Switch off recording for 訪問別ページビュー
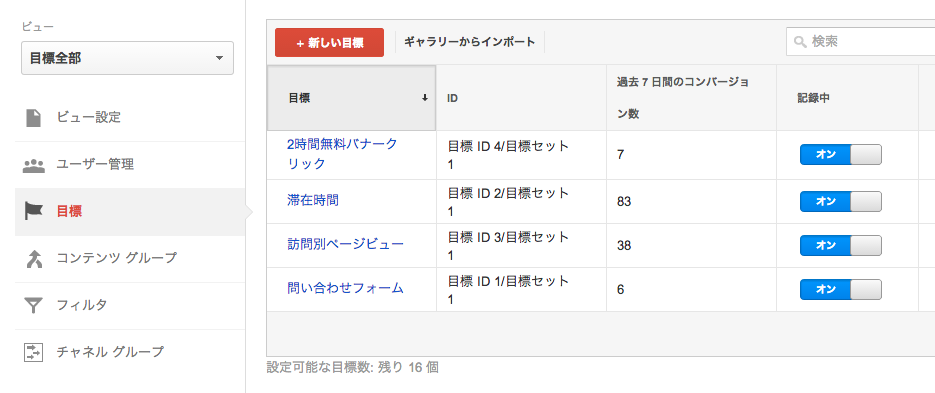Screen dimensions: 935x393 pyautogui.click(x=840, y=245)
